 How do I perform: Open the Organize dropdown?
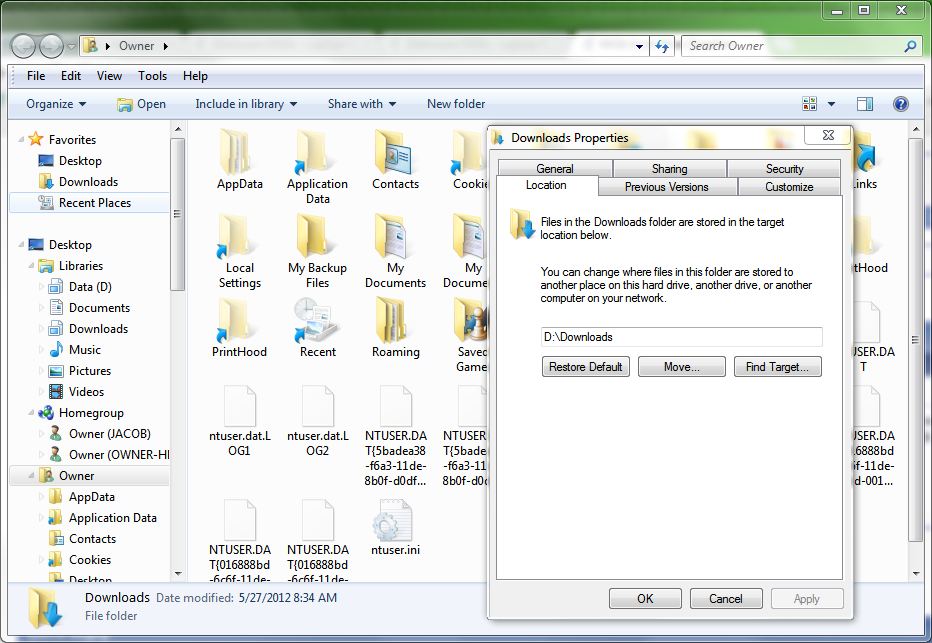pos(56,104)
